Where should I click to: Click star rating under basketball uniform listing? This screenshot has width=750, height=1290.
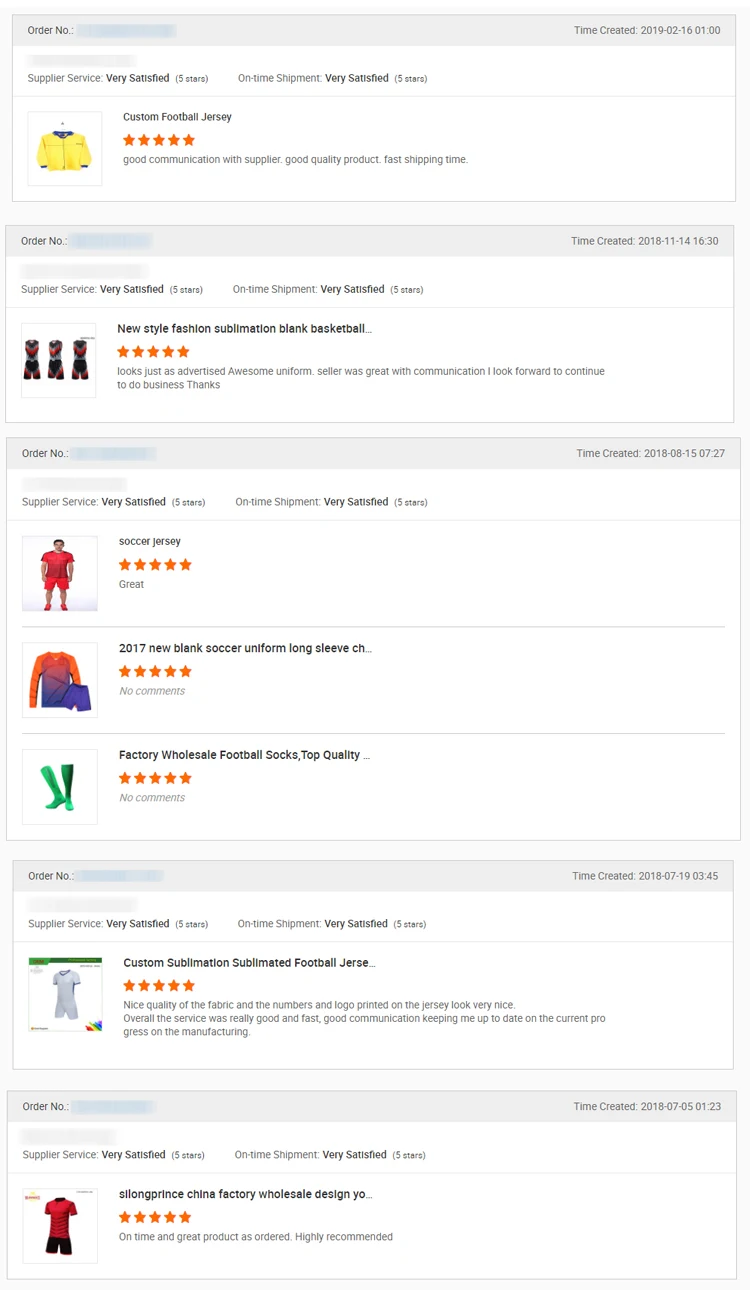(x=153, y=352)
